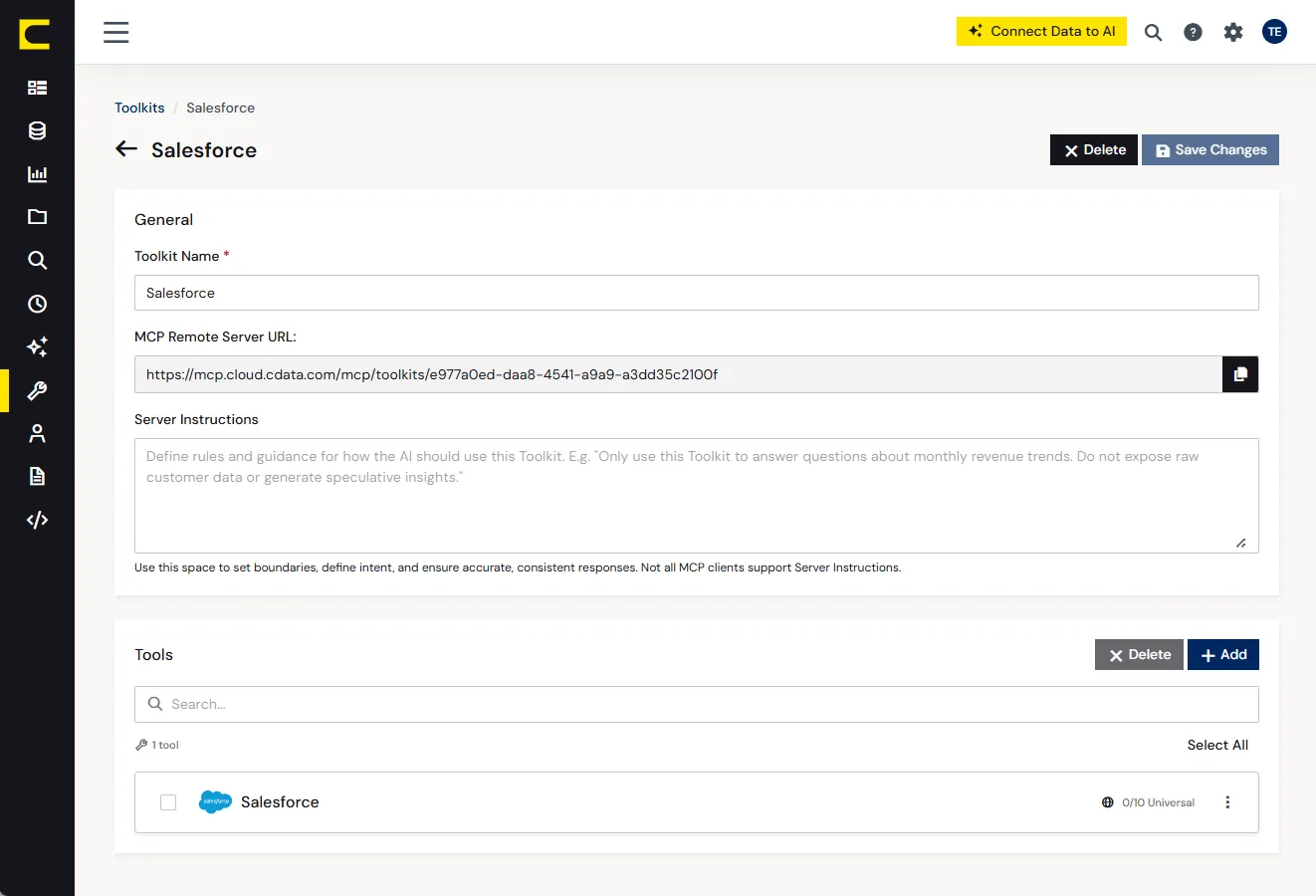This screenshot has width=1316, height=896.
Task: Click the MCP Remote Server URL field
Action: [x=678, y=374]
